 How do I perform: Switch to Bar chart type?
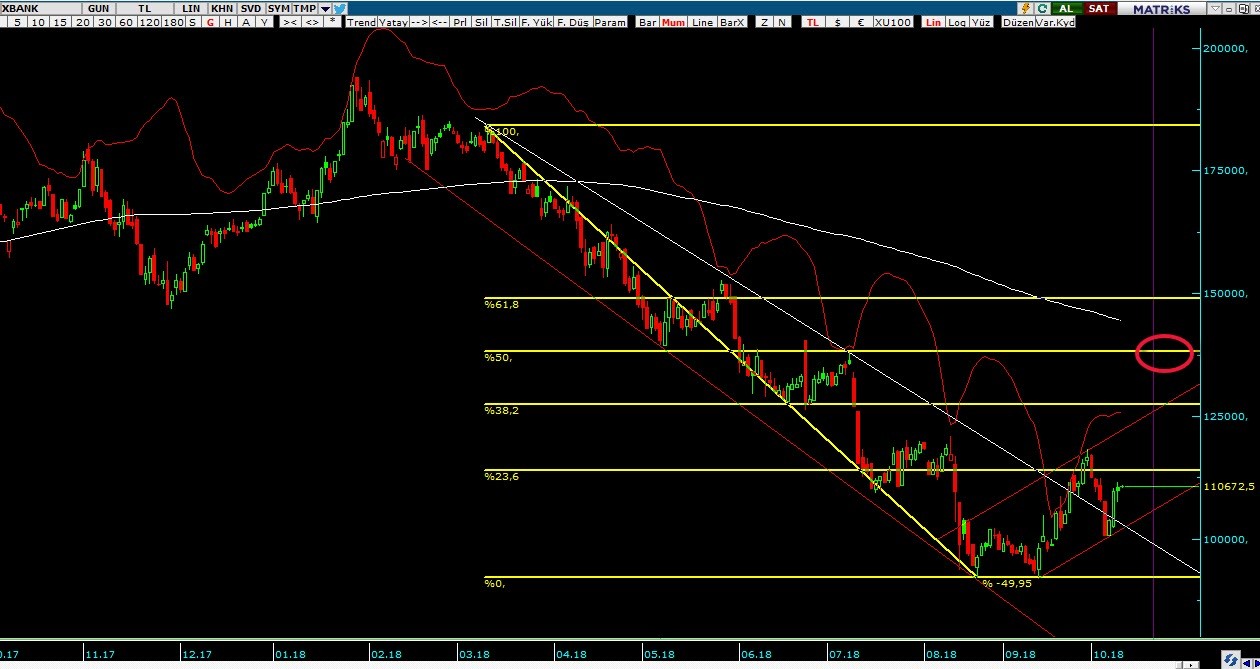(x=648, y=22)
